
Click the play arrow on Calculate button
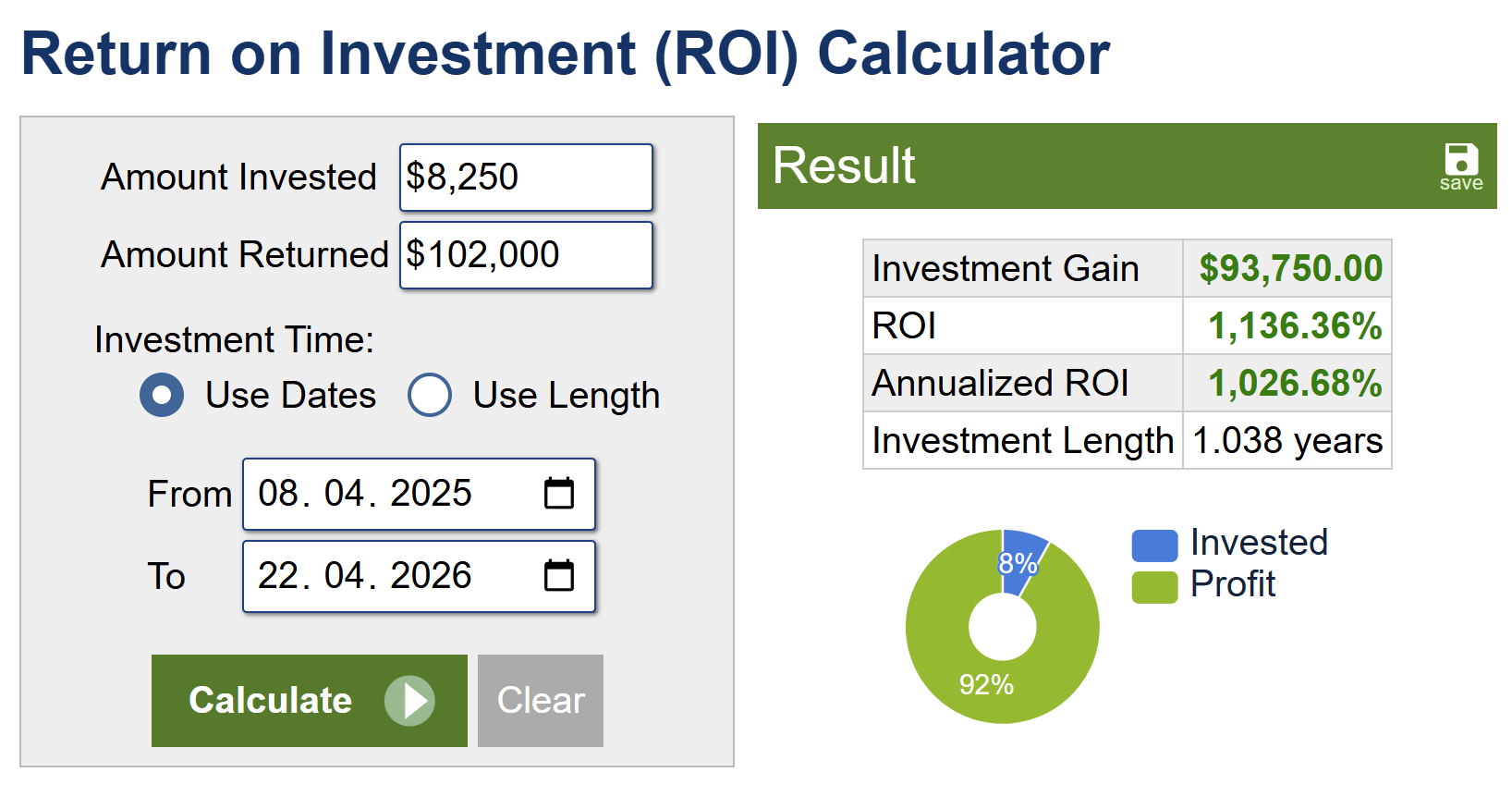(409, 701)
